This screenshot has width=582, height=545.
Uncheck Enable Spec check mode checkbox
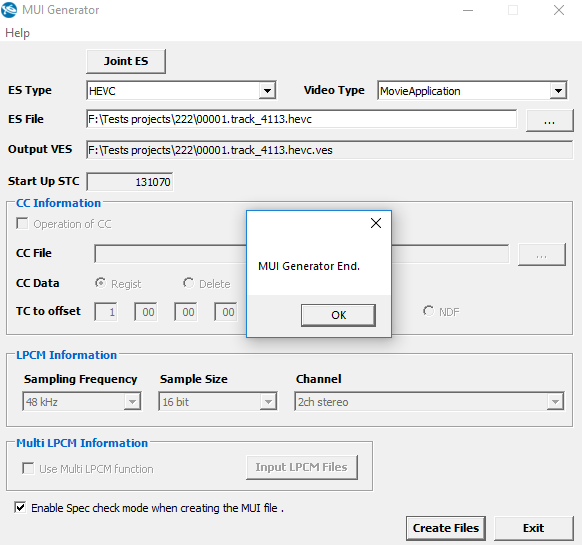20,508
